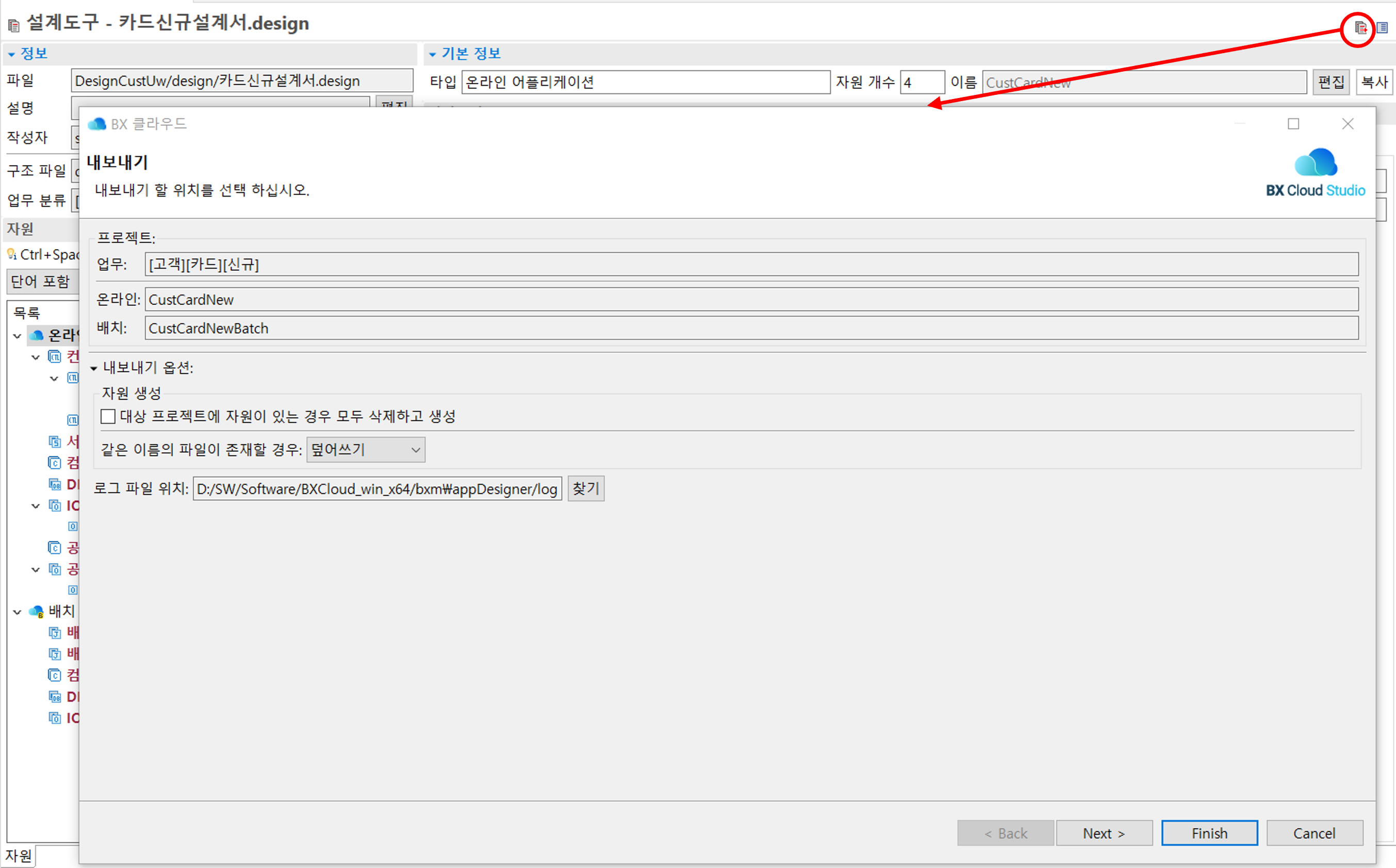Click the light bulb icon beside Ctrl+Space hint

pyautogui.click(x=11, y=254)
